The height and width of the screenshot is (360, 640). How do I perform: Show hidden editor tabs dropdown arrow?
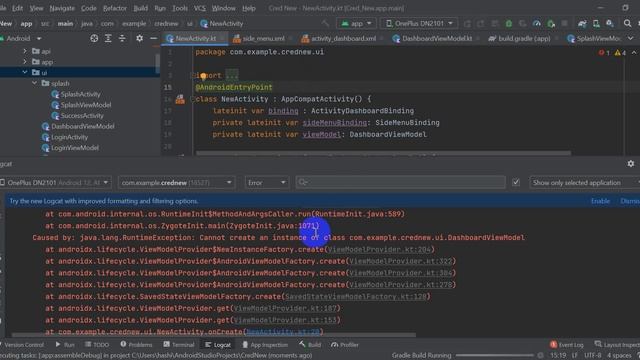pos(631,39)
